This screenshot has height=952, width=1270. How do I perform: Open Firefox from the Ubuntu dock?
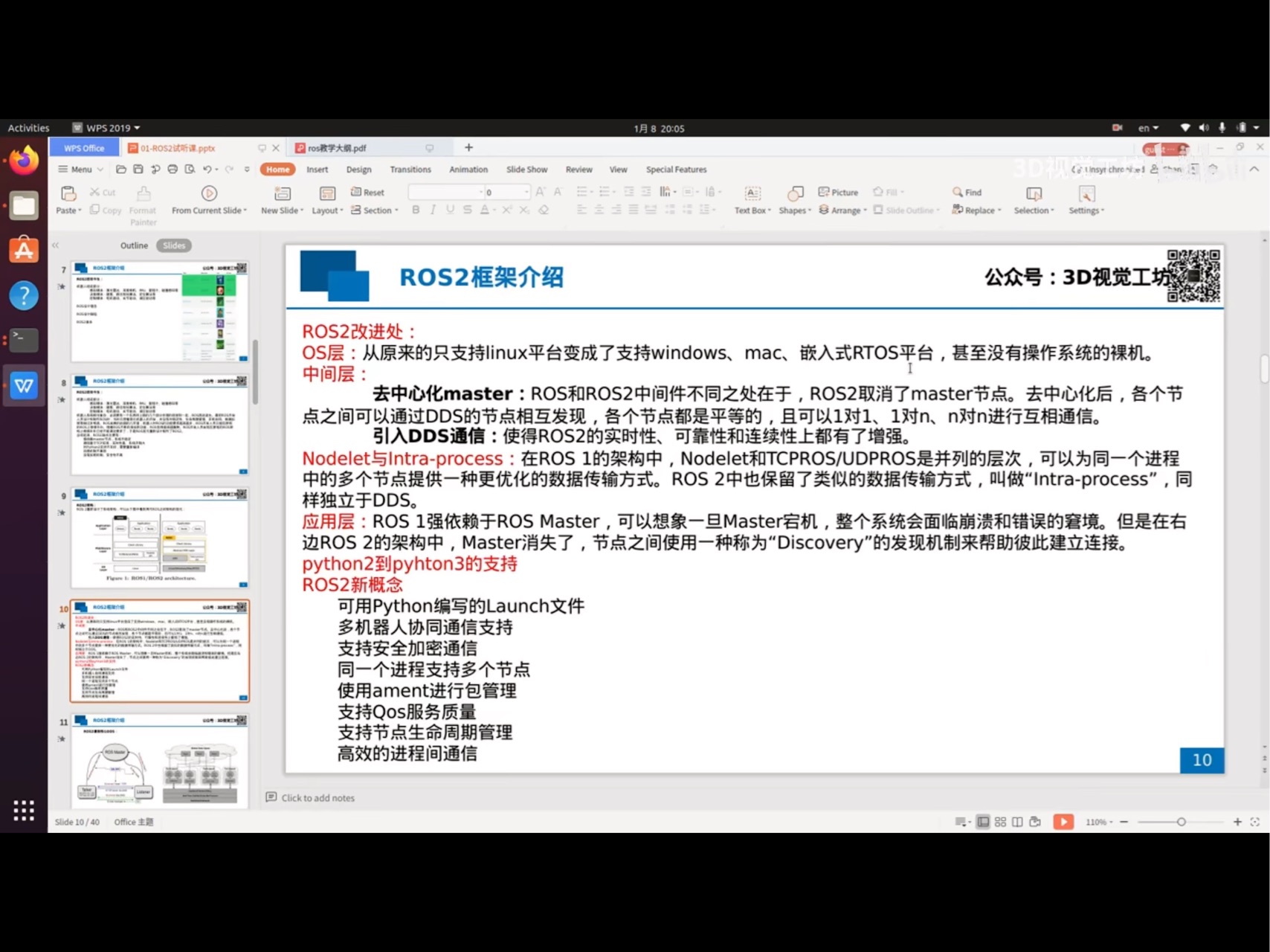tap(24, 160)
